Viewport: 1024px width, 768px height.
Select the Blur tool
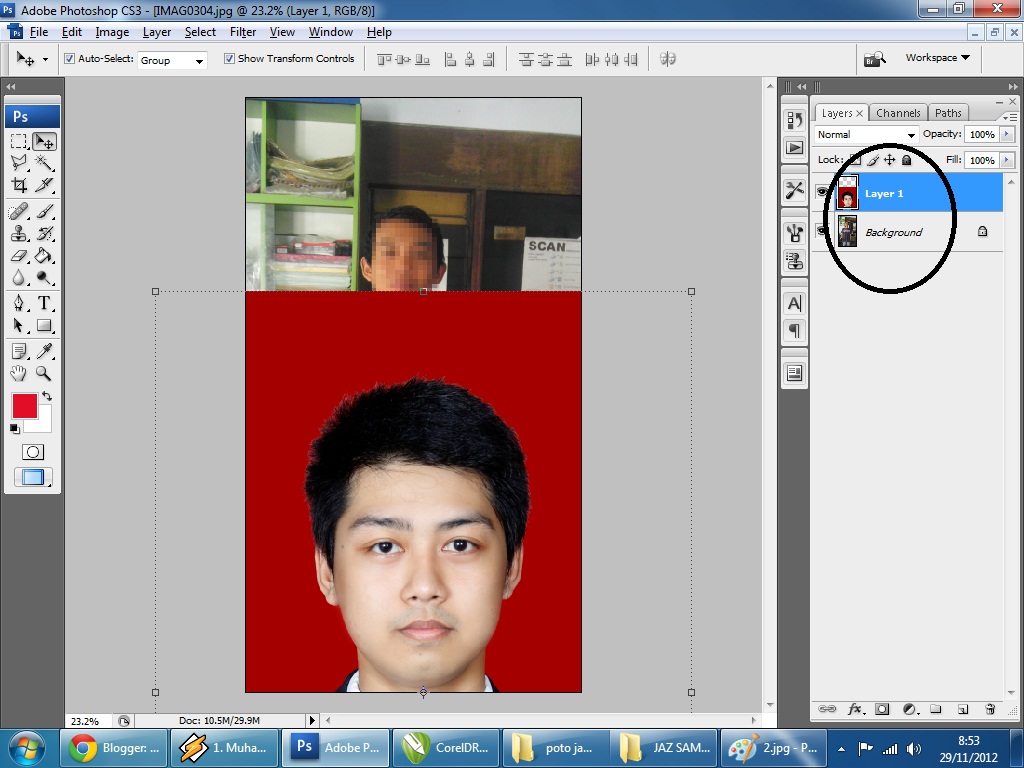tap(19, 278)
